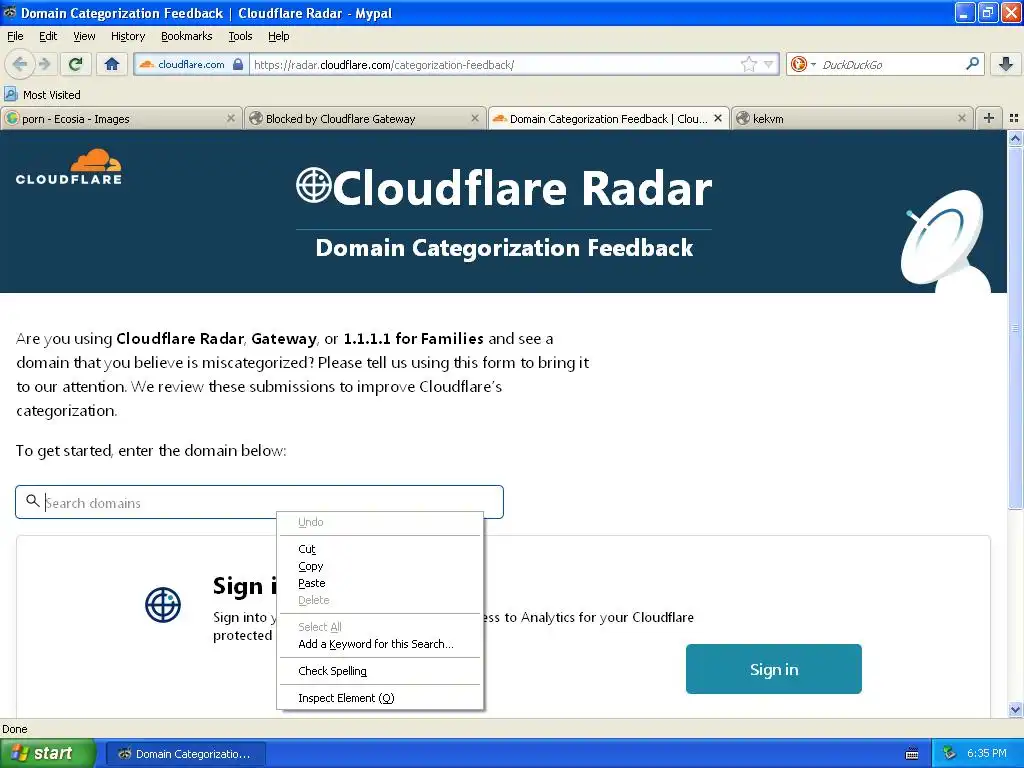Click the Forward navigation arrow

pyautogui.click(x=44, y=64)
